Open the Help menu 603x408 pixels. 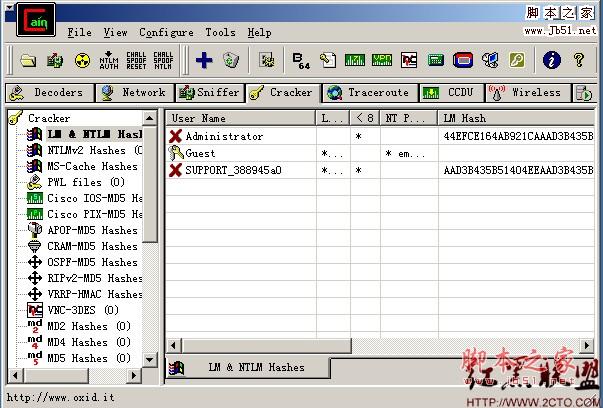260,33
